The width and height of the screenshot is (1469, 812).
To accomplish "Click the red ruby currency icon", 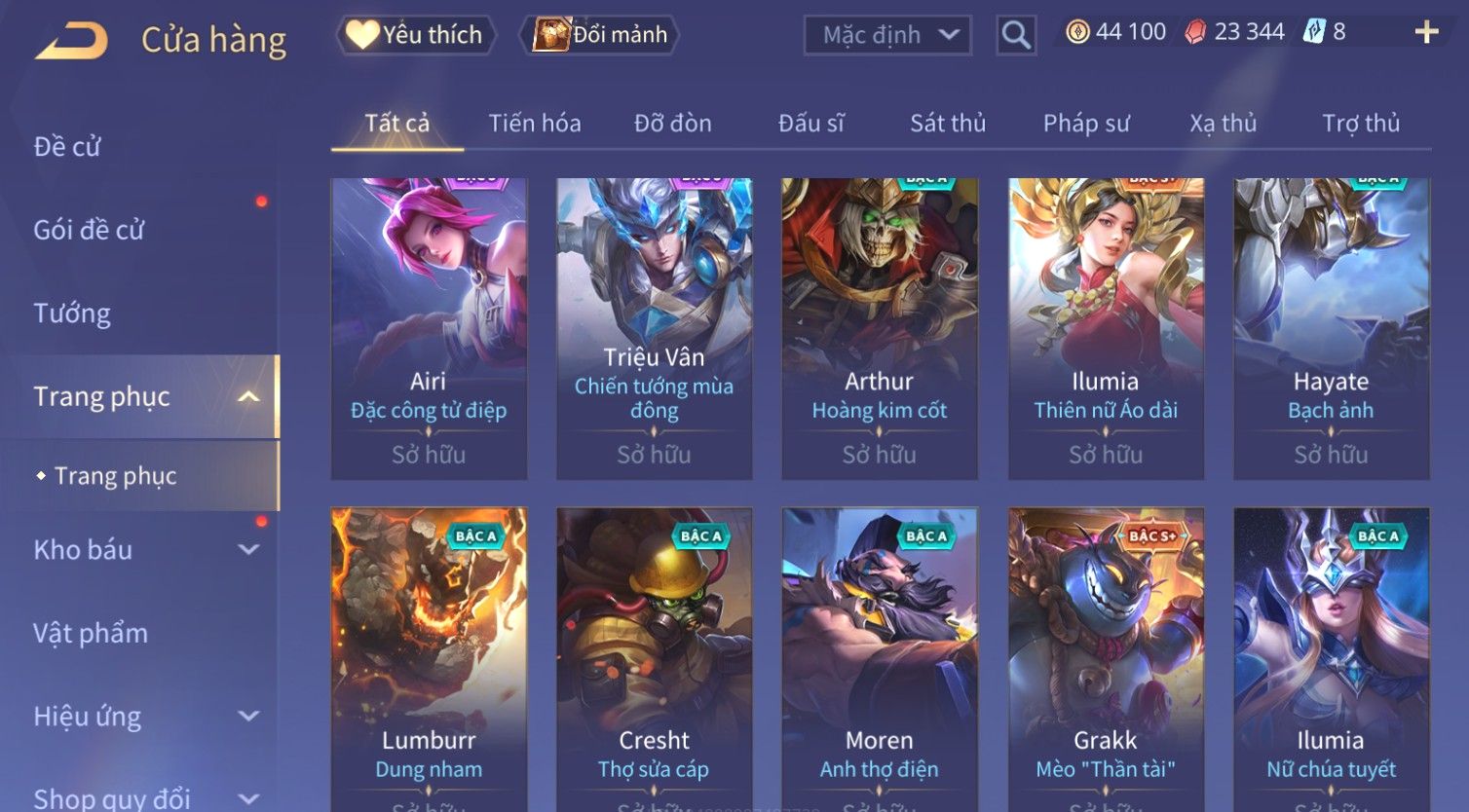I will tap(1194, 32).
